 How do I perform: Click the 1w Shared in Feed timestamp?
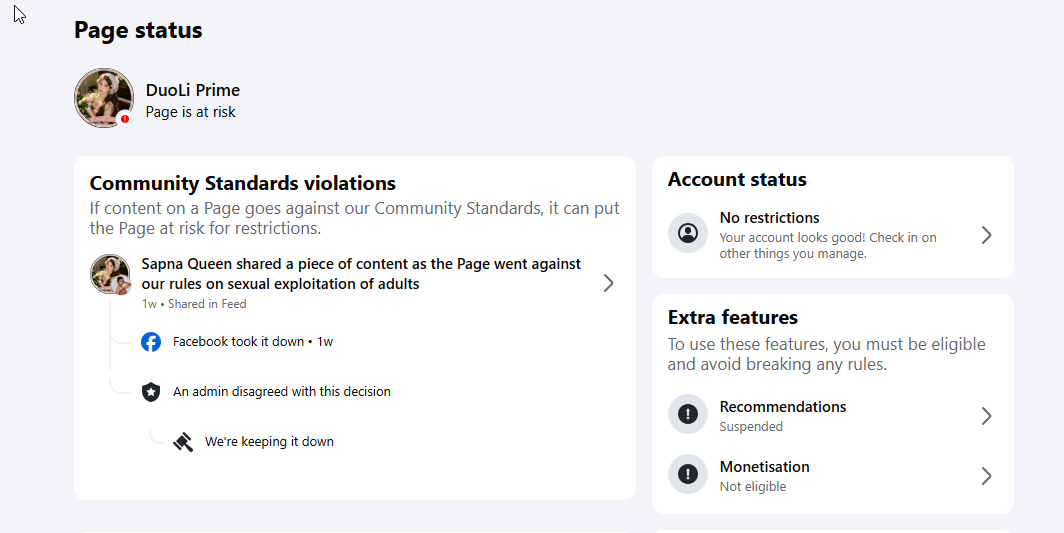pyautogui.click(x=194, y=304)
